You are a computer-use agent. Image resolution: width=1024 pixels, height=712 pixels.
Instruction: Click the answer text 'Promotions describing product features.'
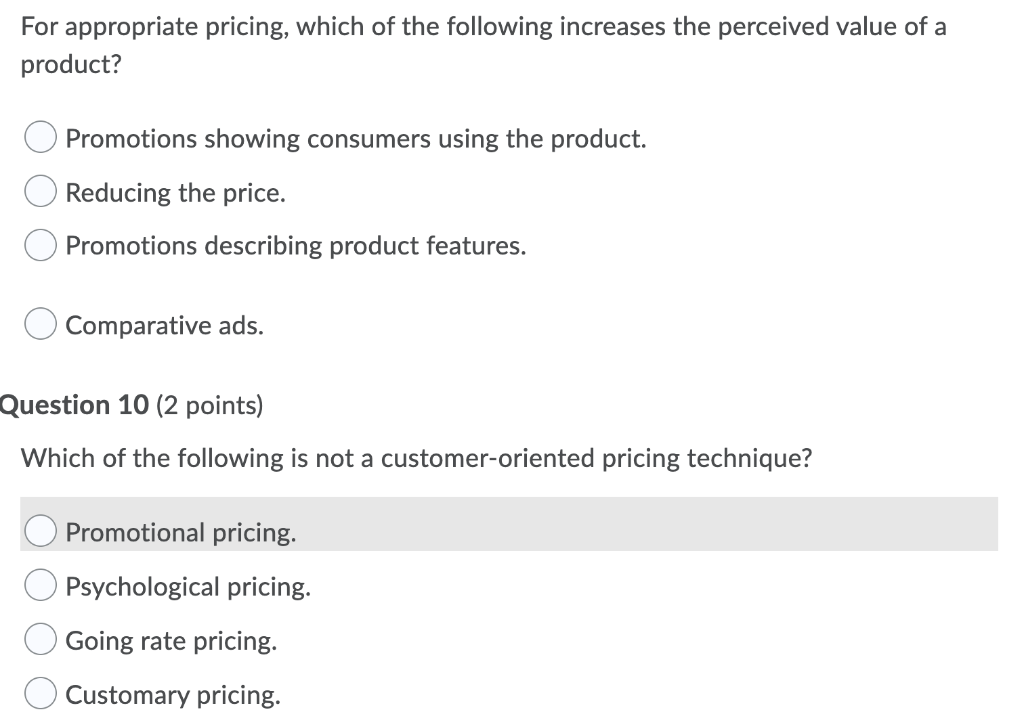tap(295, 245)
